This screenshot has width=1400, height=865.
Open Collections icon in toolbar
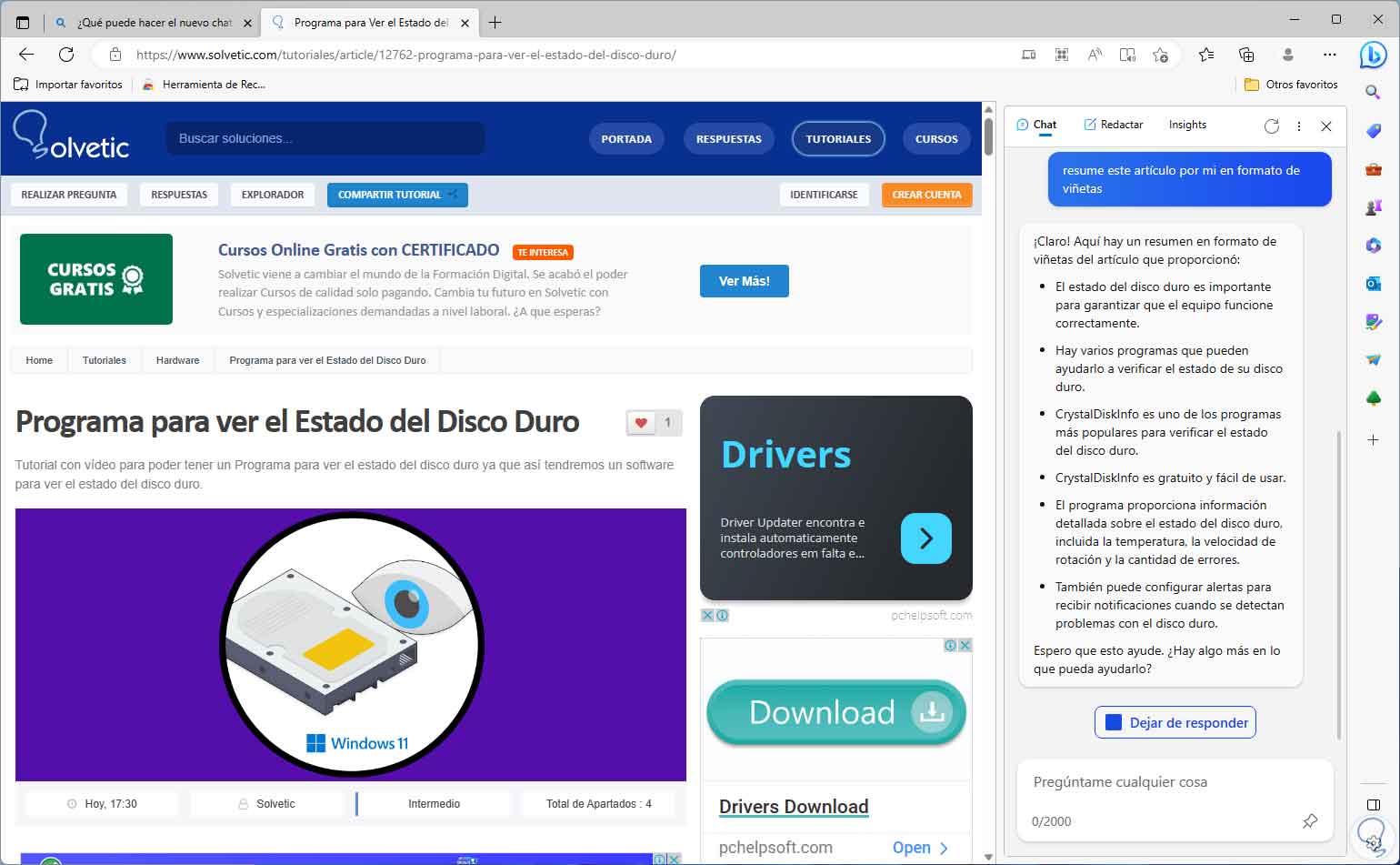pyautogui.click(x=1246, y=55)
